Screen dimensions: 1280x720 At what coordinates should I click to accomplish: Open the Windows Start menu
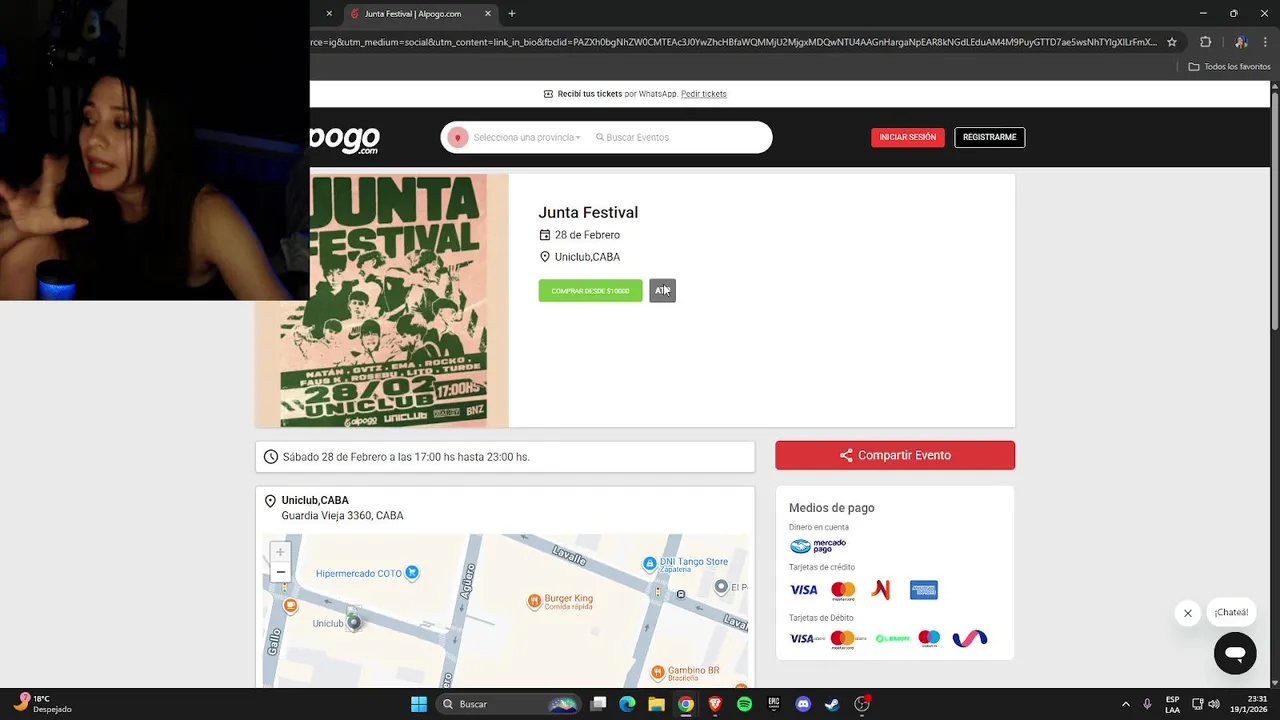(x=419, y=704)
